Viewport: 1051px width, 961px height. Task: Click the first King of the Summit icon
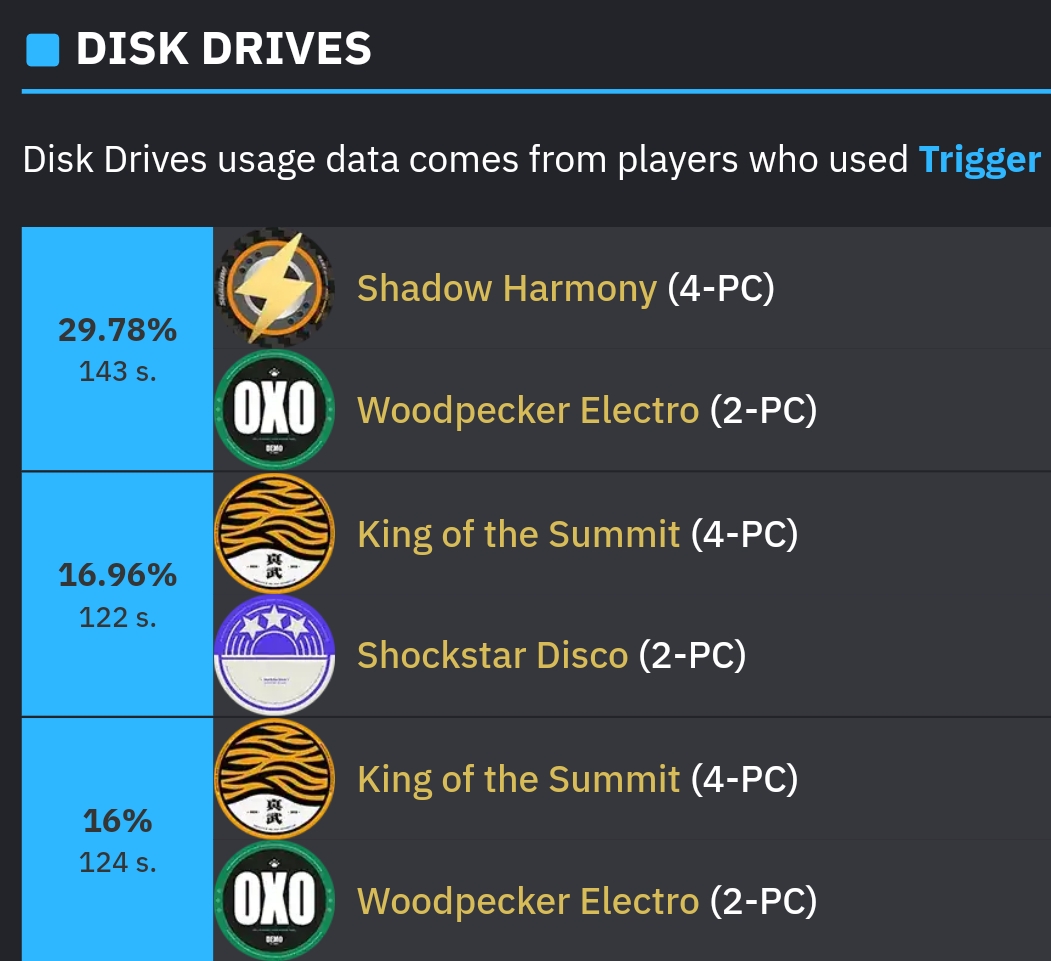point(274,533)
